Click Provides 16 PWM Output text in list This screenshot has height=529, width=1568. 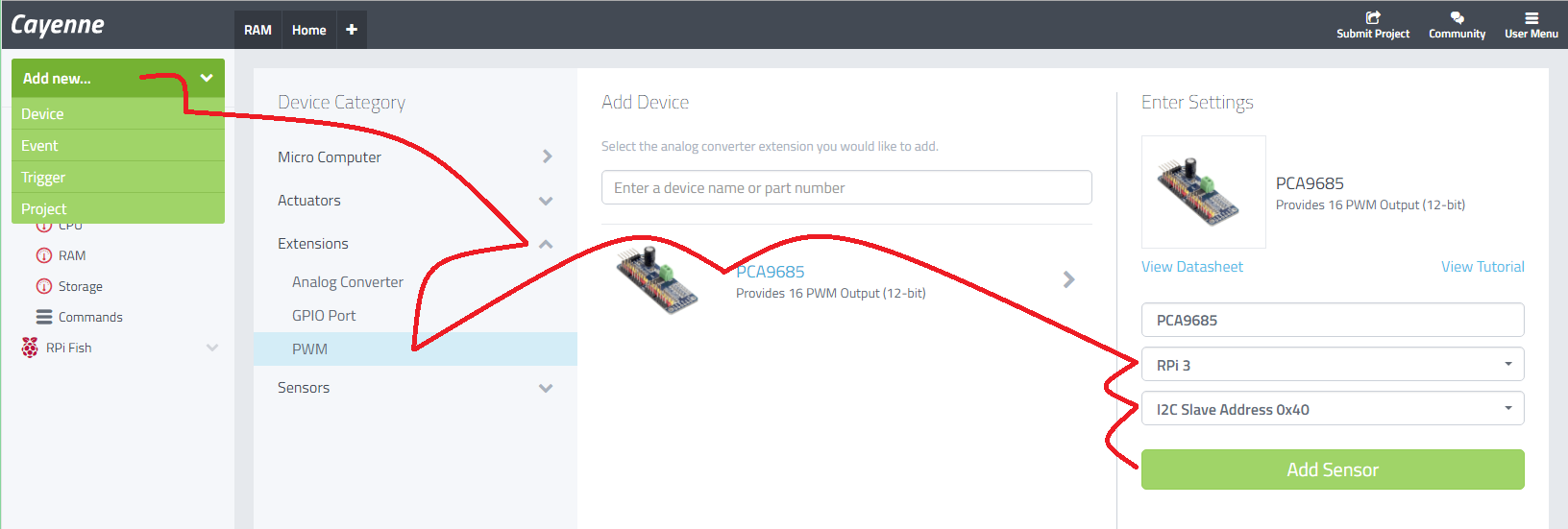[x=831, y=293]
